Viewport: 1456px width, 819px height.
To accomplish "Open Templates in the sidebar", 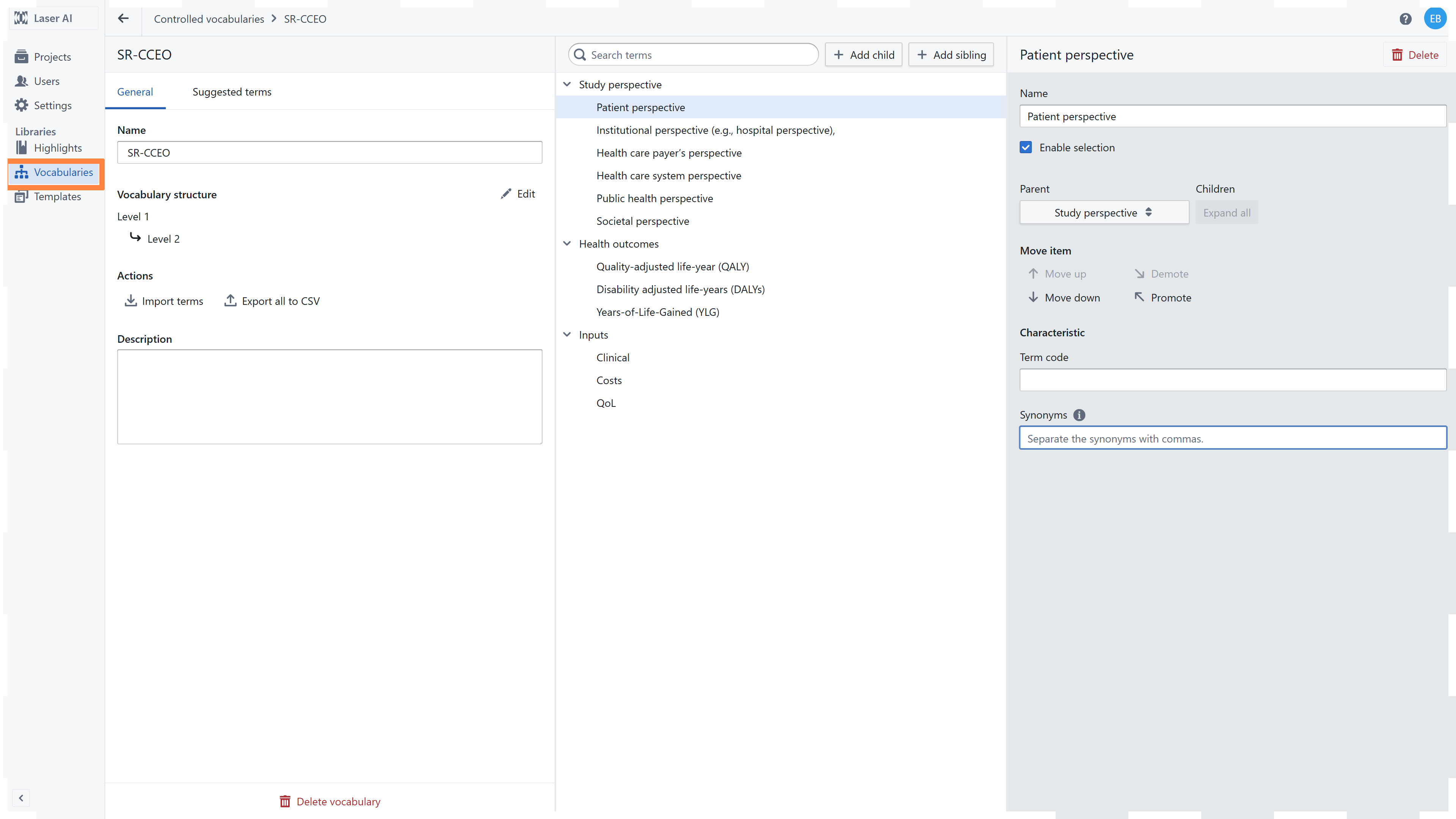I will pos(57,196).
